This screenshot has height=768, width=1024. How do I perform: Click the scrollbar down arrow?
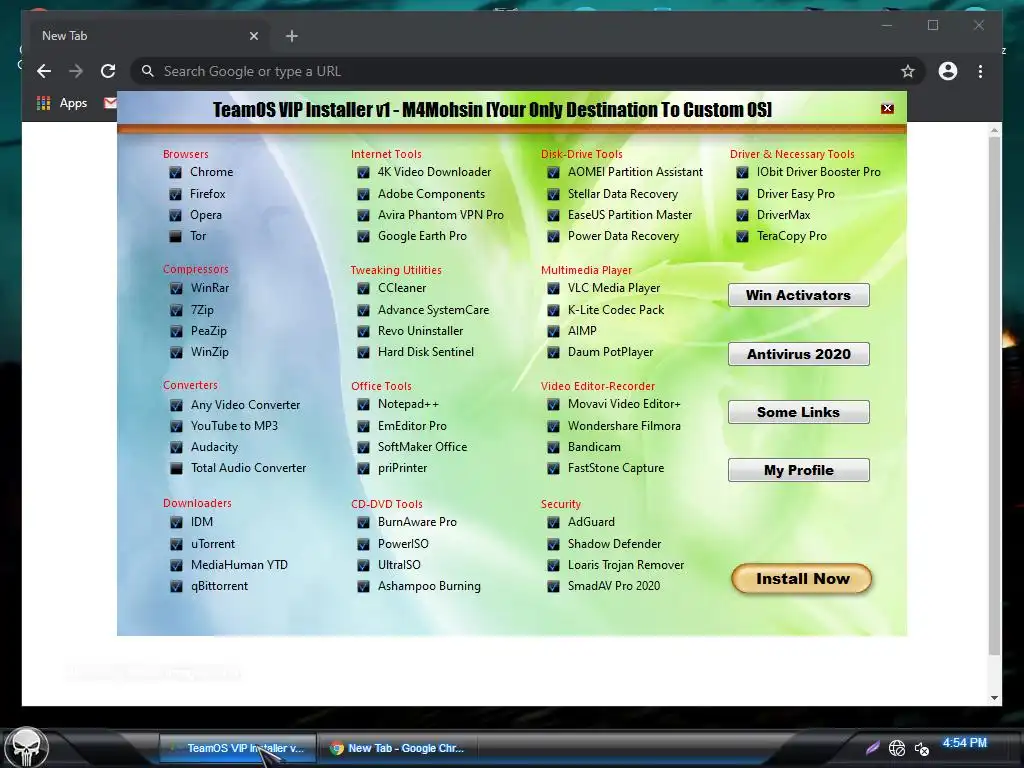click(994, 698)
